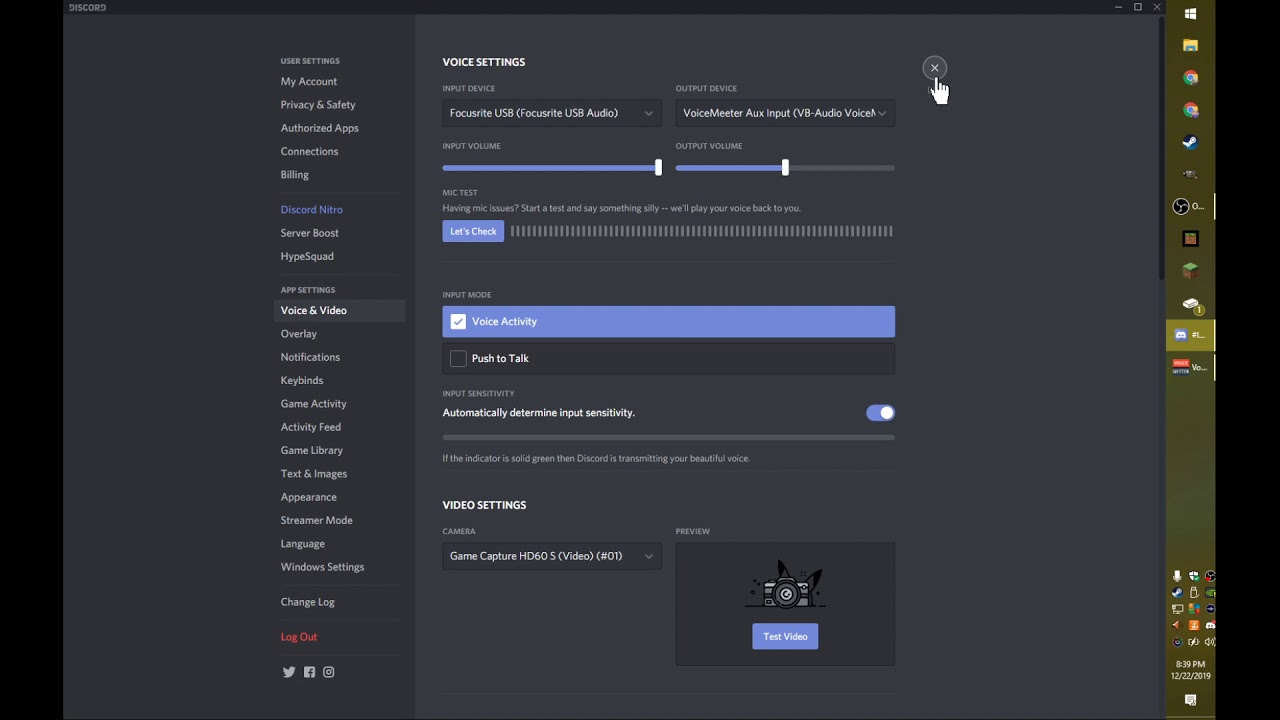Select the Voice Activity checkbox

458,321
